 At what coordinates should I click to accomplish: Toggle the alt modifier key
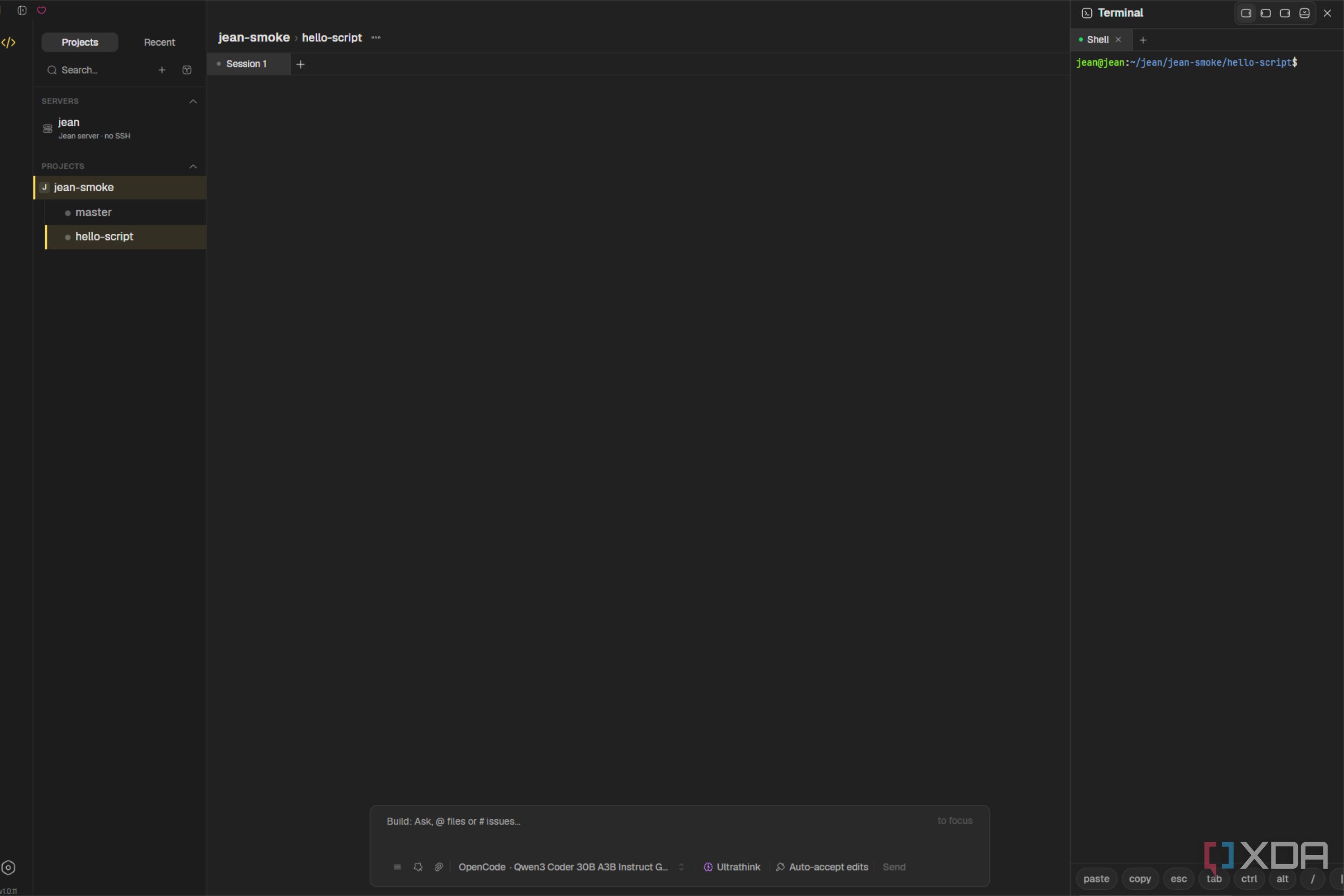pos(1283,879)
